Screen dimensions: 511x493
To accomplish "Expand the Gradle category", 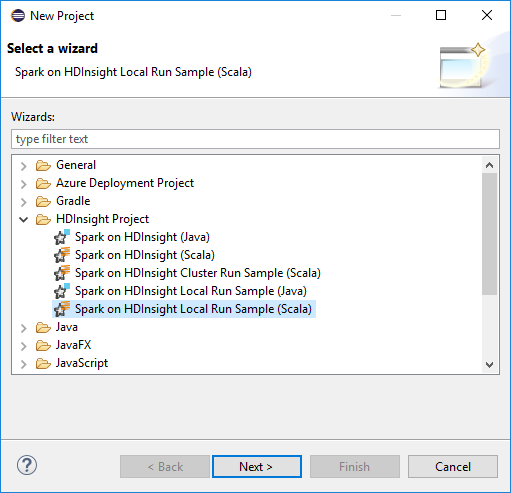I will 23,202.
